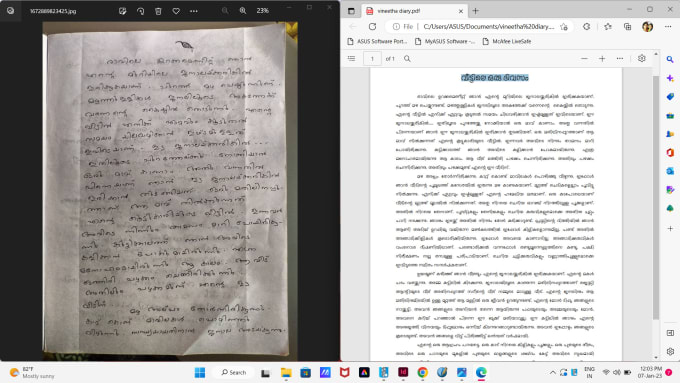Open Outlook icon in Edge sidebar
This screenshot has height=383, width=680.
(670, 171)
